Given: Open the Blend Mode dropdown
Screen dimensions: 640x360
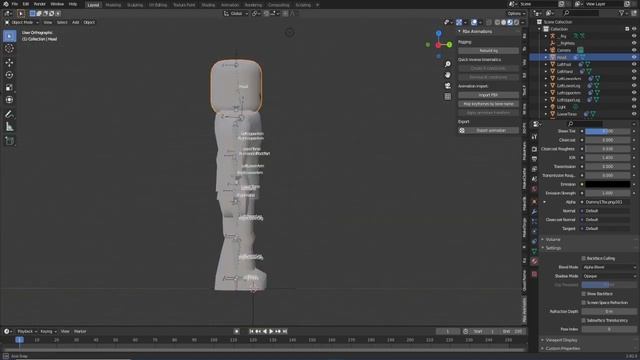Looking at the screenshot, I should [x=609, y=267].
